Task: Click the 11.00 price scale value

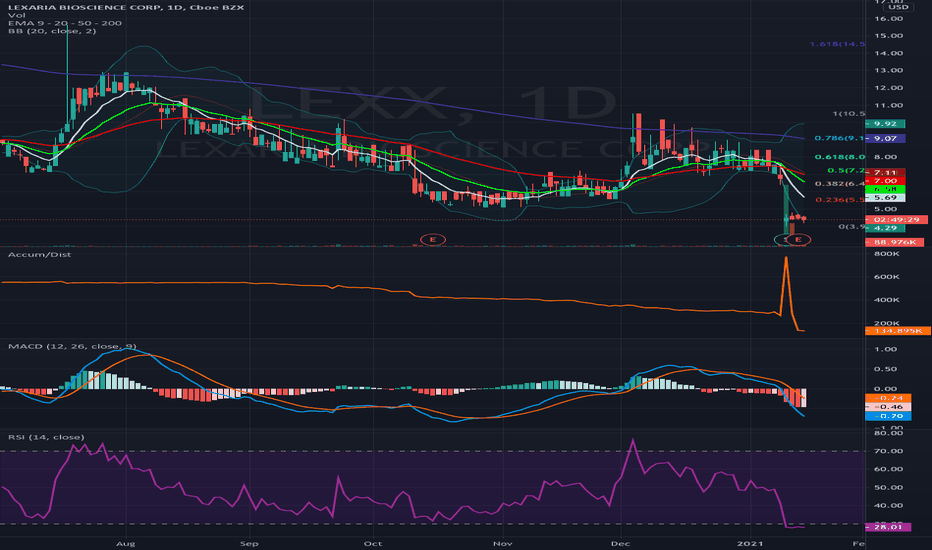Action: (889, 105)
